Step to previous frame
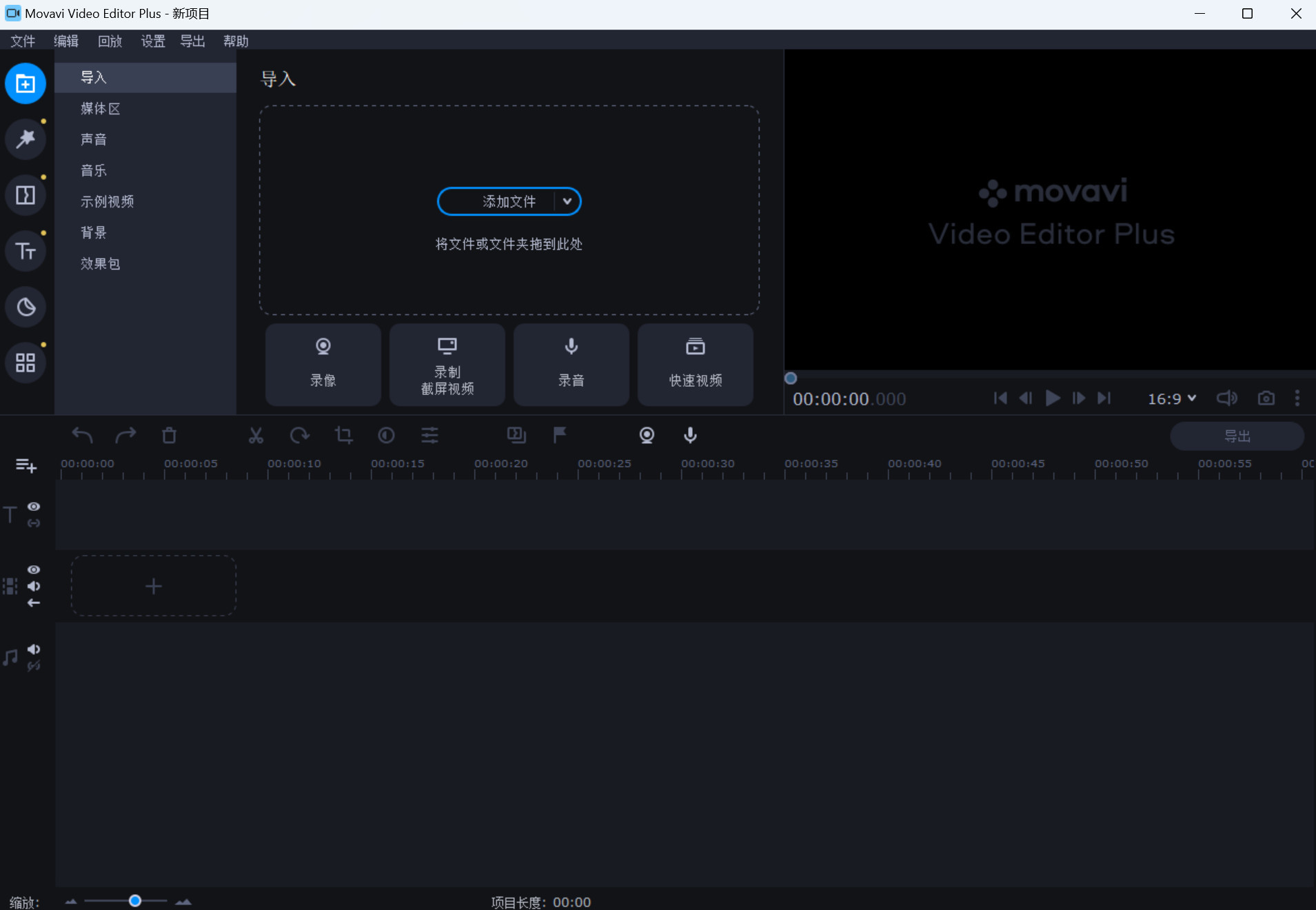The image size is (1316, 910). coord(1026,398)
